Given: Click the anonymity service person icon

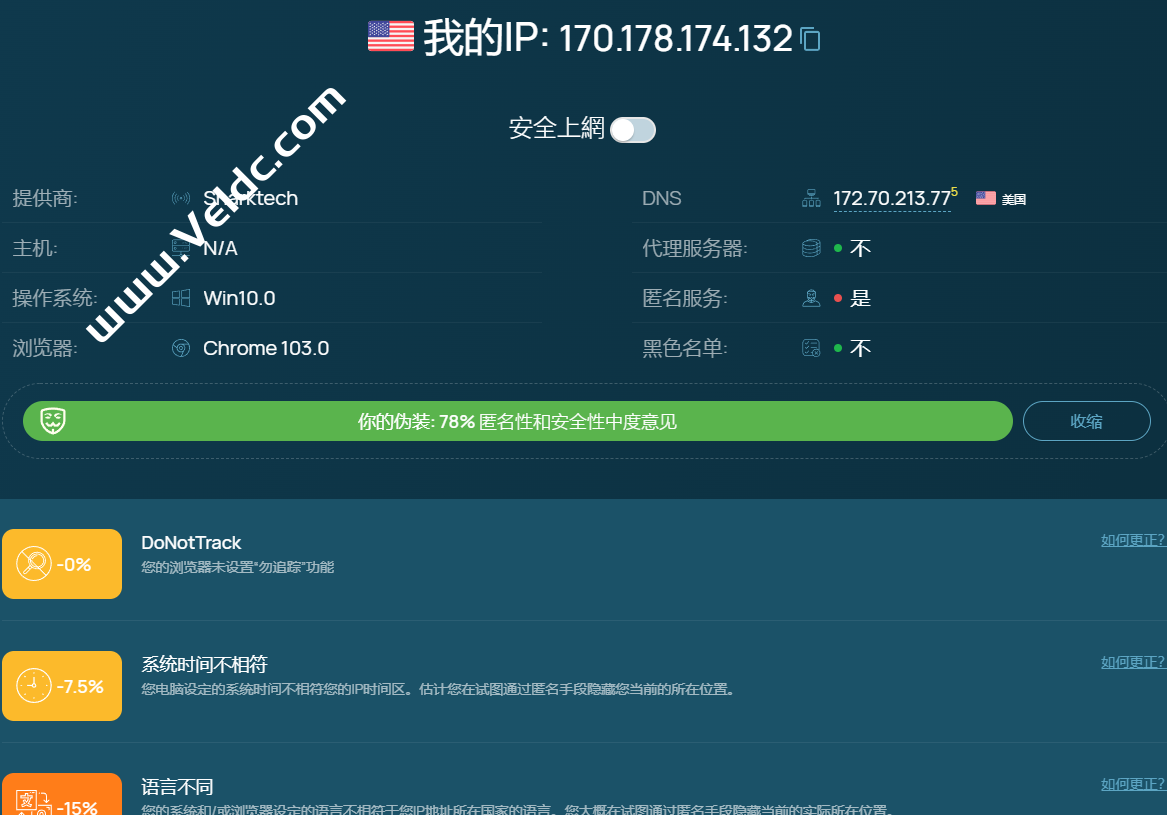Looking at the screenshot, I should [x=811, y=298].
